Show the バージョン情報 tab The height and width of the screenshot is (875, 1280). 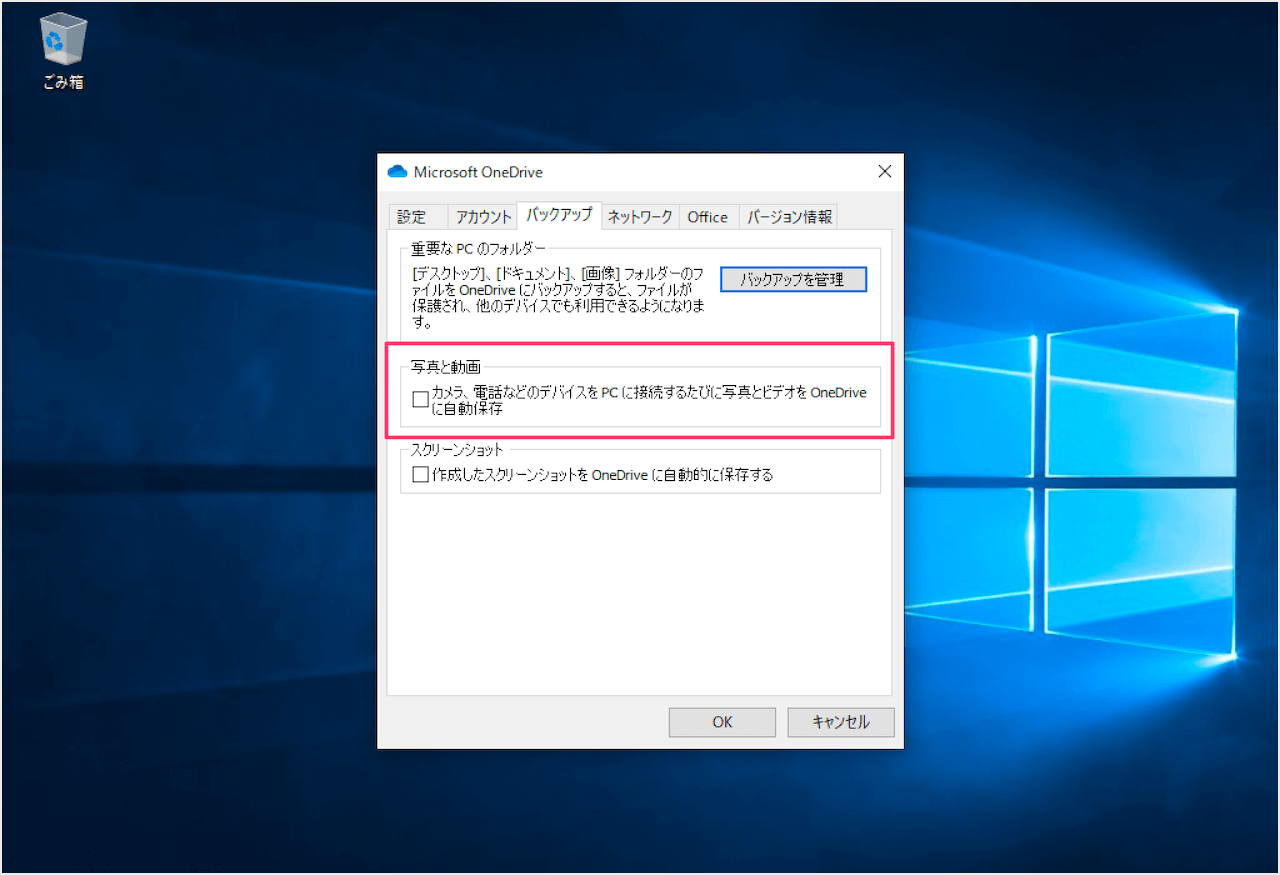coord(789,217)
